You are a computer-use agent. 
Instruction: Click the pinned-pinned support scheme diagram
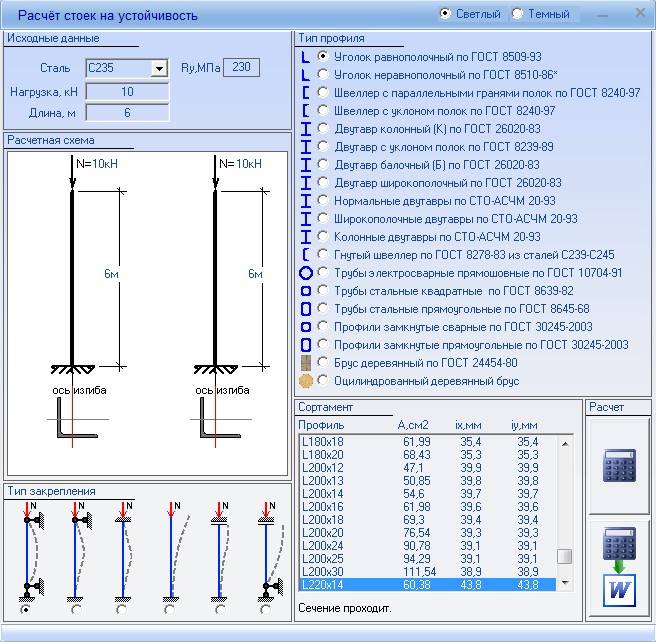[x=32, y=551]
